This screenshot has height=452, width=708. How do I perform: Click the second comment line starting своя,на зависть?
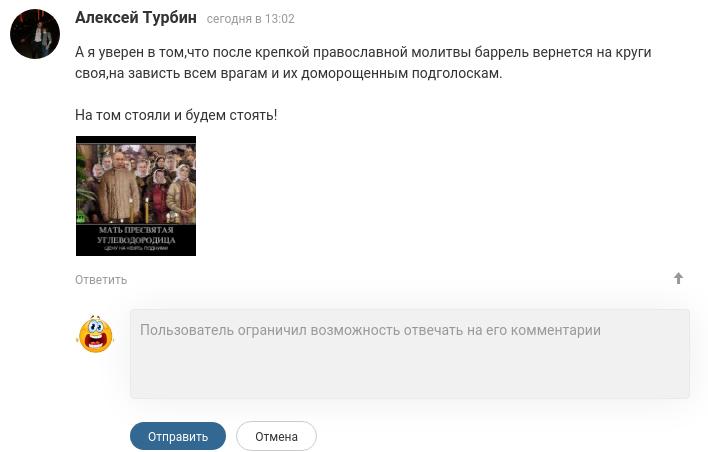(x=289, y=74)
